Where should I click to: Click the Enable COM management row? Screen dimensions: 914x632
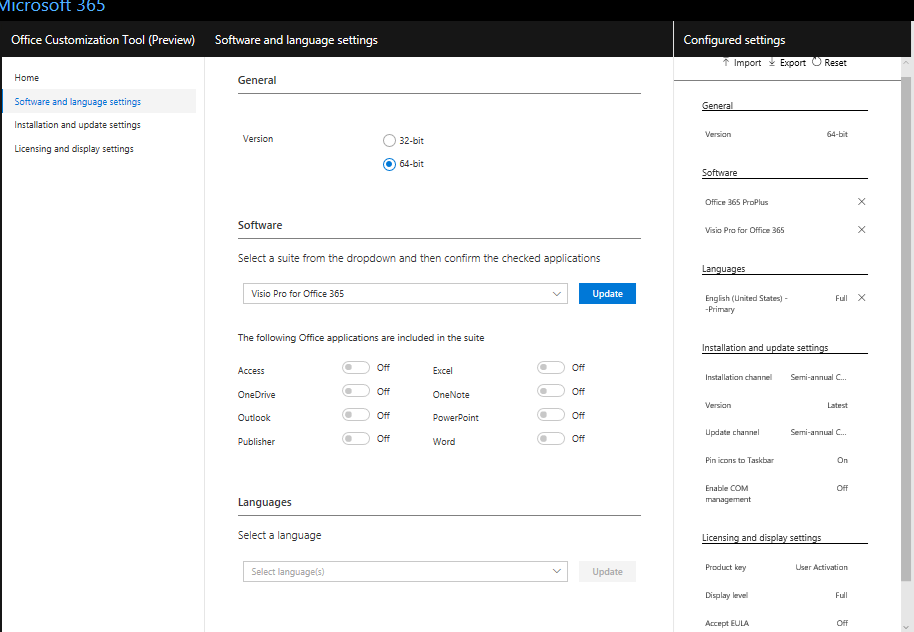(x=776, y=494)
